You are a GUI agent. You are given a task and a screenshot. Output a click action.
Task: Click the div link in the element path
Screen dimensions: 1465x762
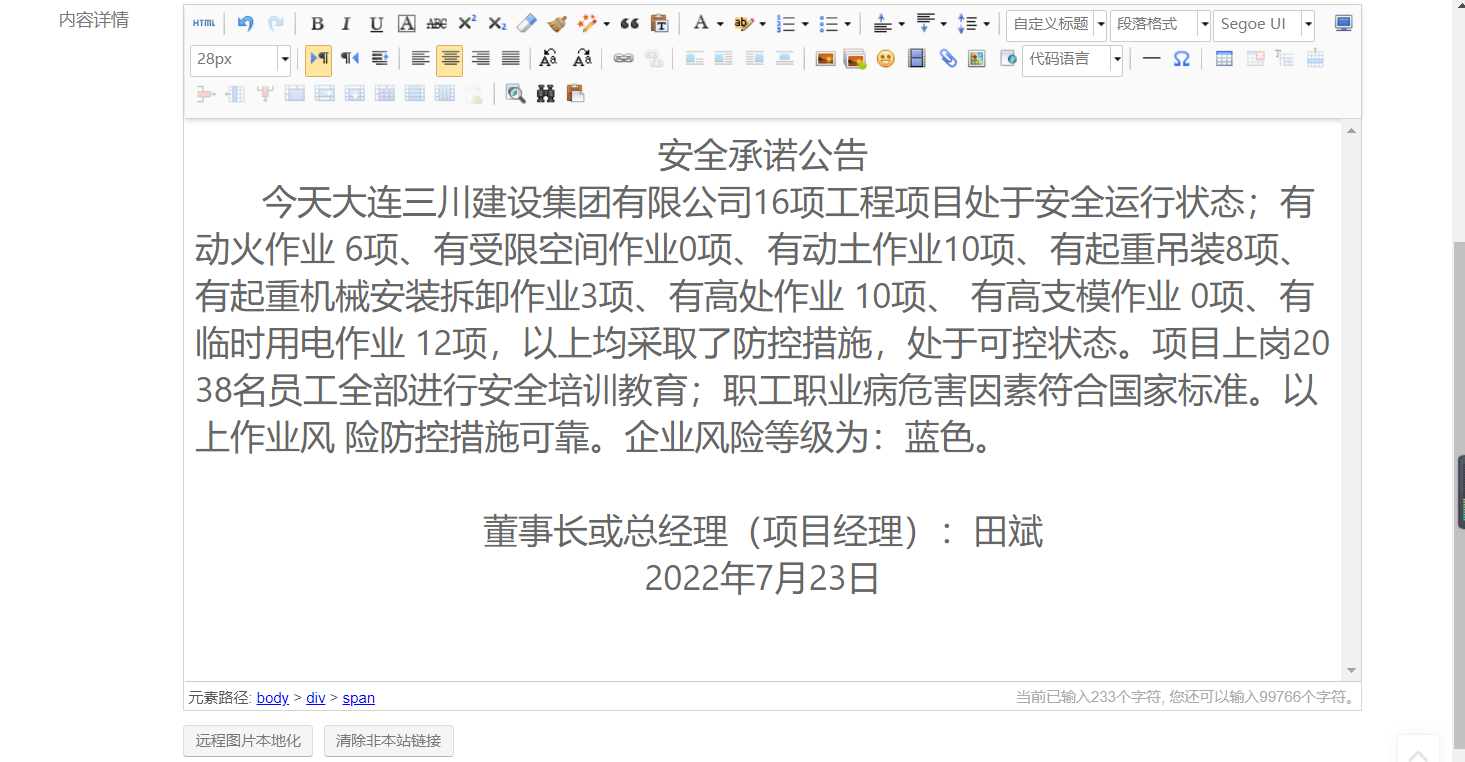point(316,698)
